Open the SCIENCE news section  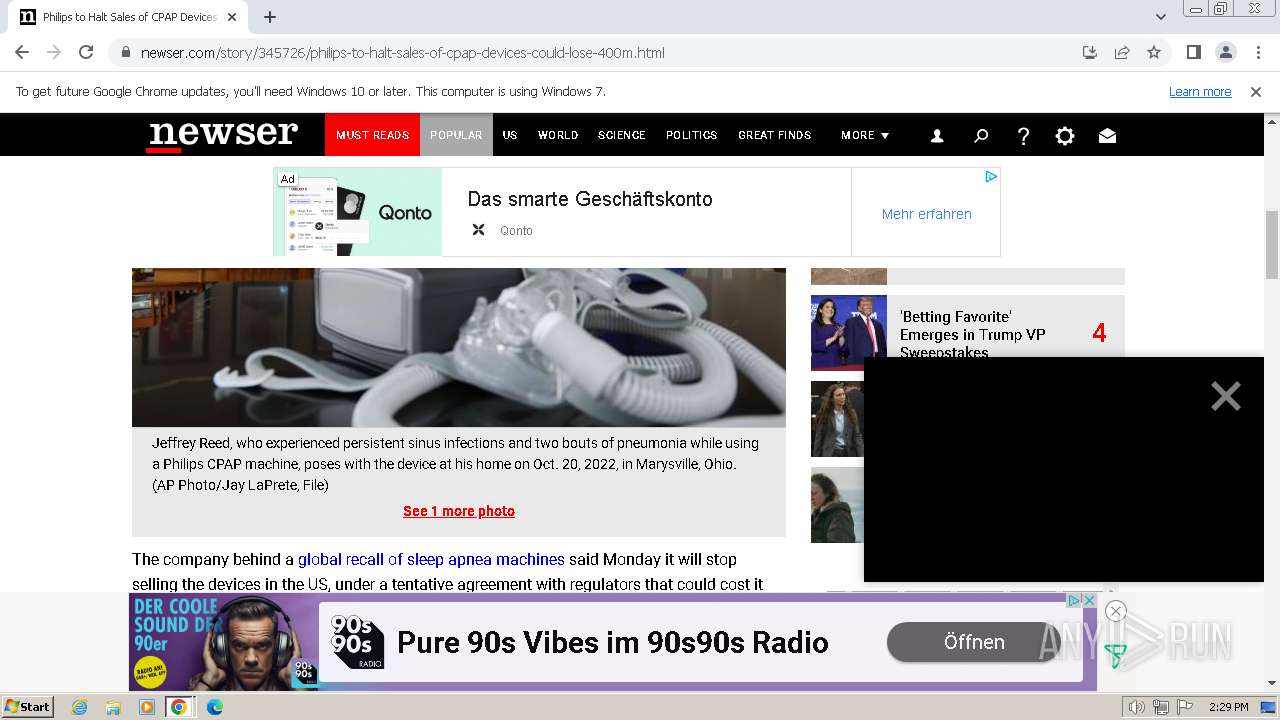tap(622, 135)
